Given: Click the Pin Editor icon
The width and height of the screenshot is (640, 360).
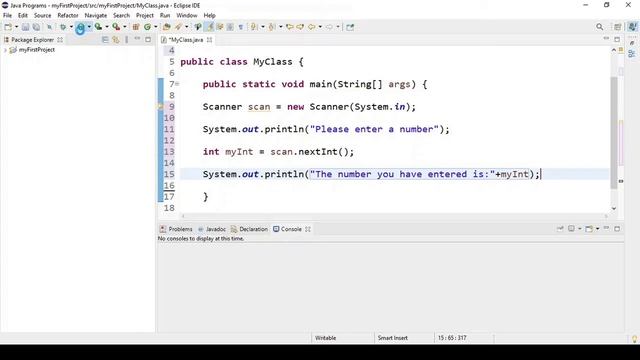Looking at the screenshot, I should [x=350, y=27].
